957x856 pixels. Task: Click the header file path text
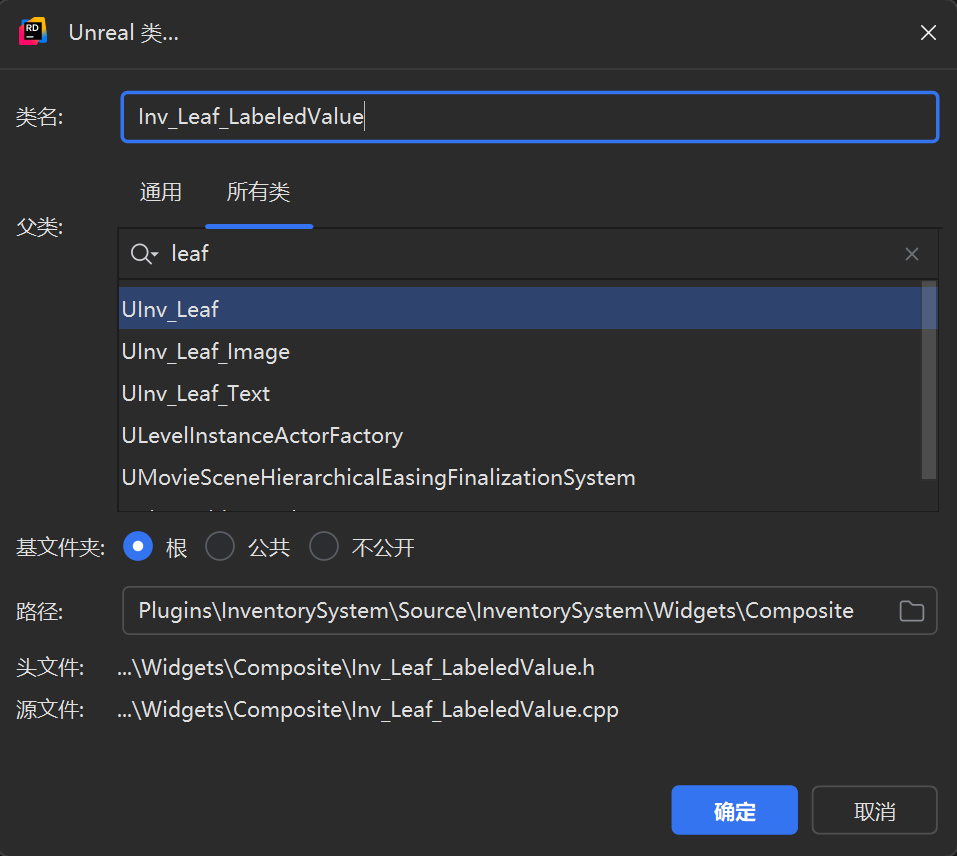click(356, 667)
